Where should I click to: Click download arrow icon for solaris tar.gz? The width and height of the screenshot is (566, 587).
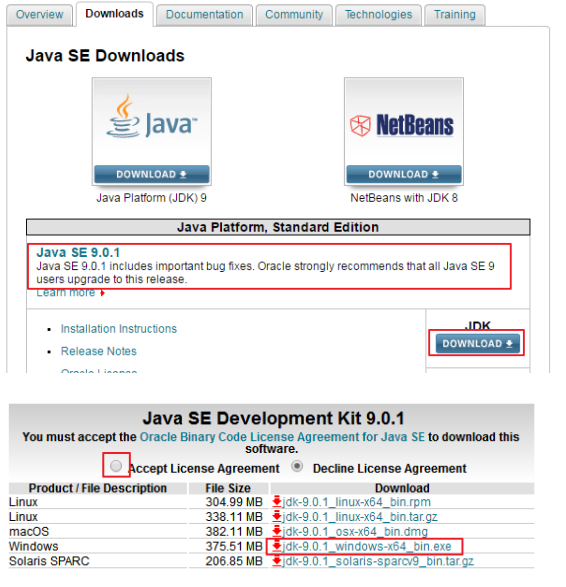[277, 560]
